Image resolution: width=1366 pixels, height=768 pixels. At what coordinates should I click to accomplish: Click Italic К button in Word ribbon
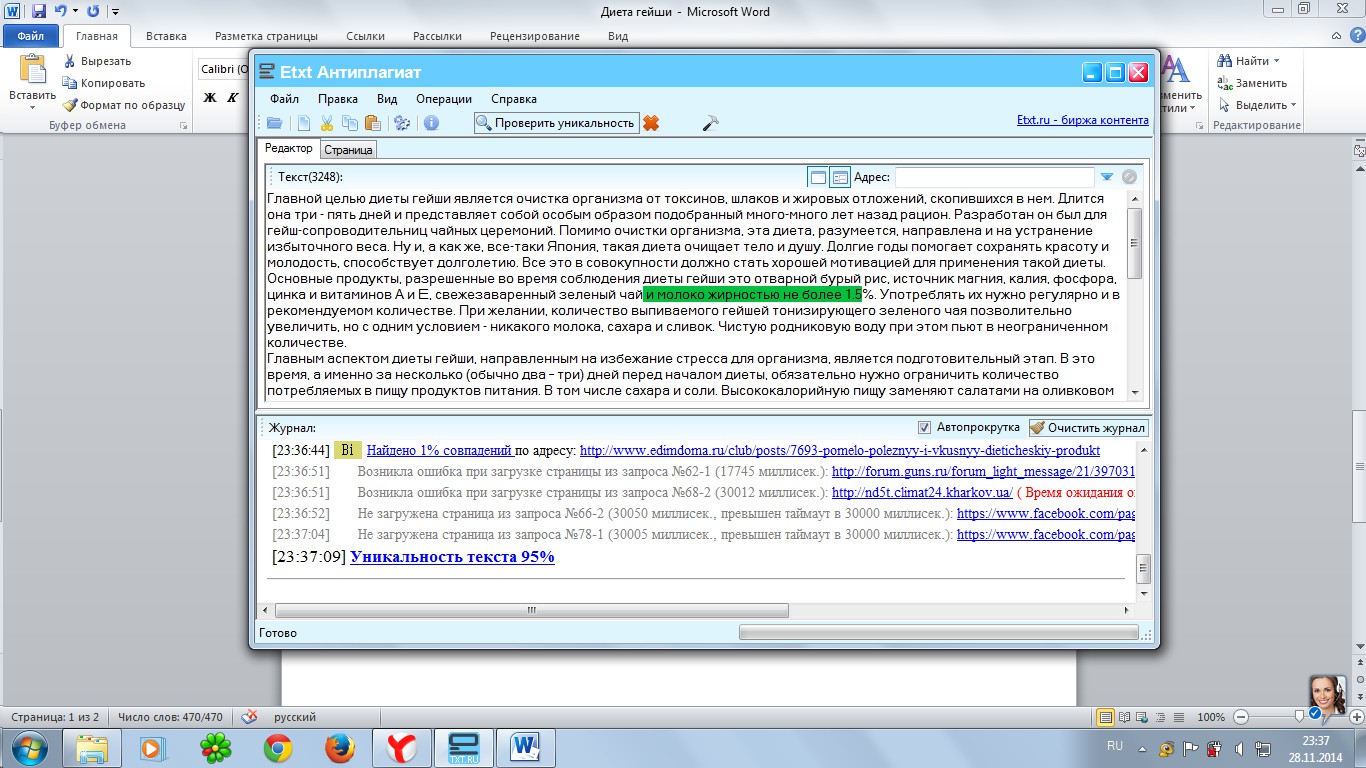pyautogui.click(x=232, y=97)
